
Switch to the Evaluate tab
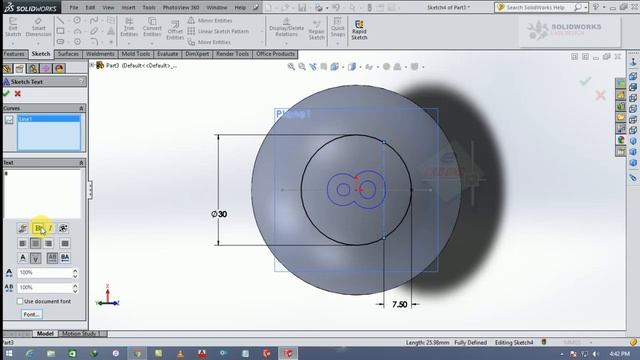167,54
